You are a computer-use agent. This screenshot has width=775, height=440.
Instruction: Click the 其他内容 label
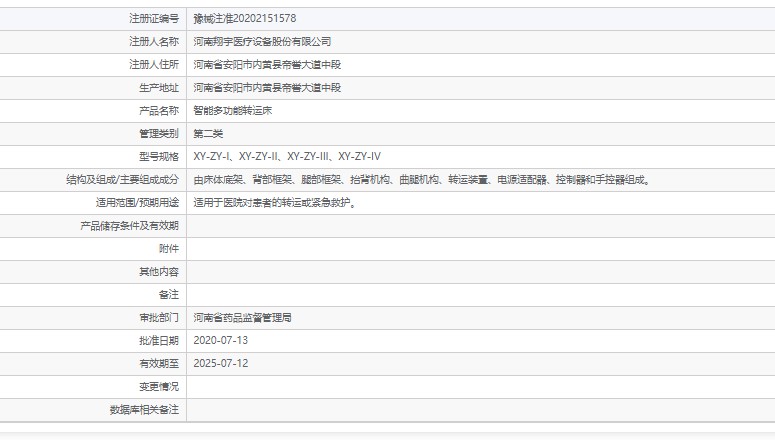(x=159, y=272)
